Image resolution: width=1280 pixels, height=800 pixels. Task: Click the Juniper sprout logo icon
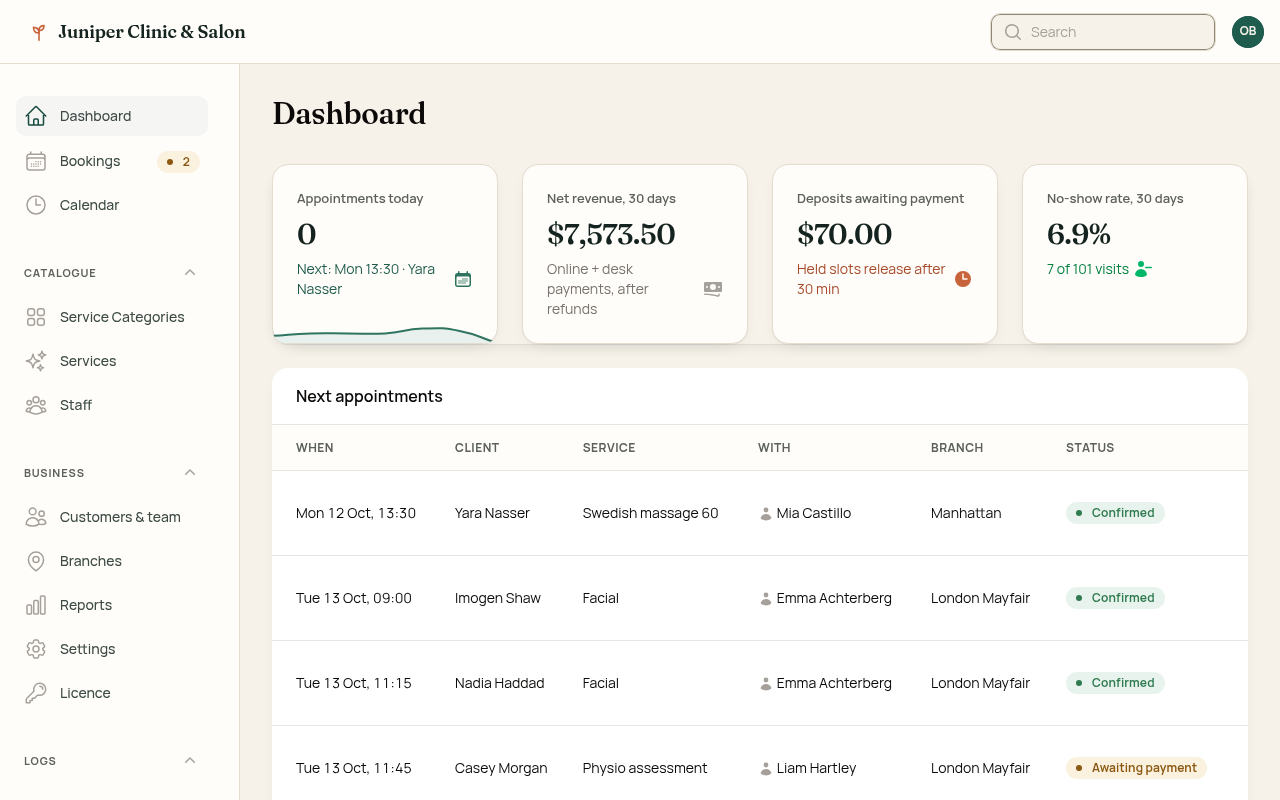[x=38, y=32]
